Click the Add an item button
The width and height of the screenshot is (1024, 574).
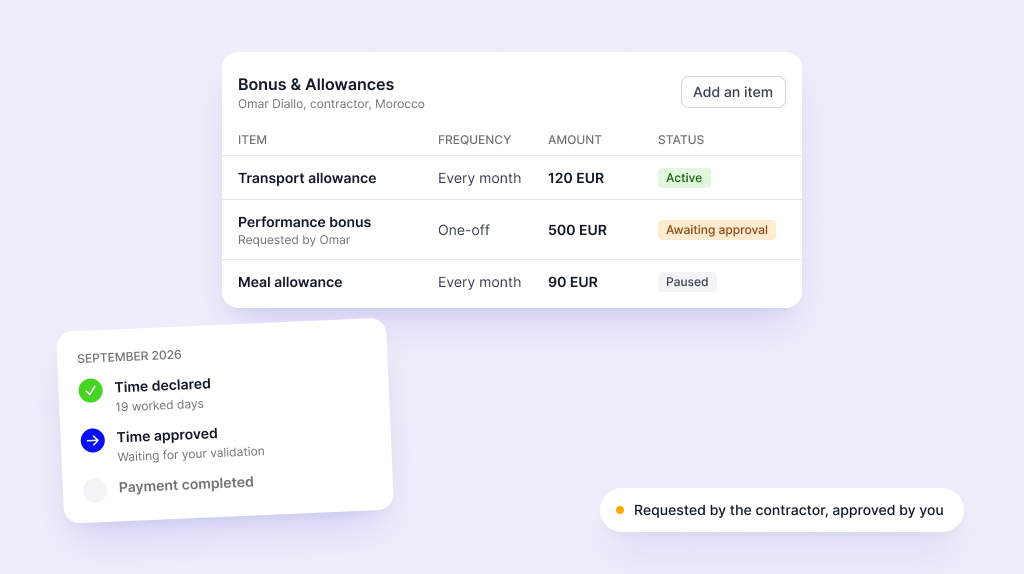click(x=733, y=92)
